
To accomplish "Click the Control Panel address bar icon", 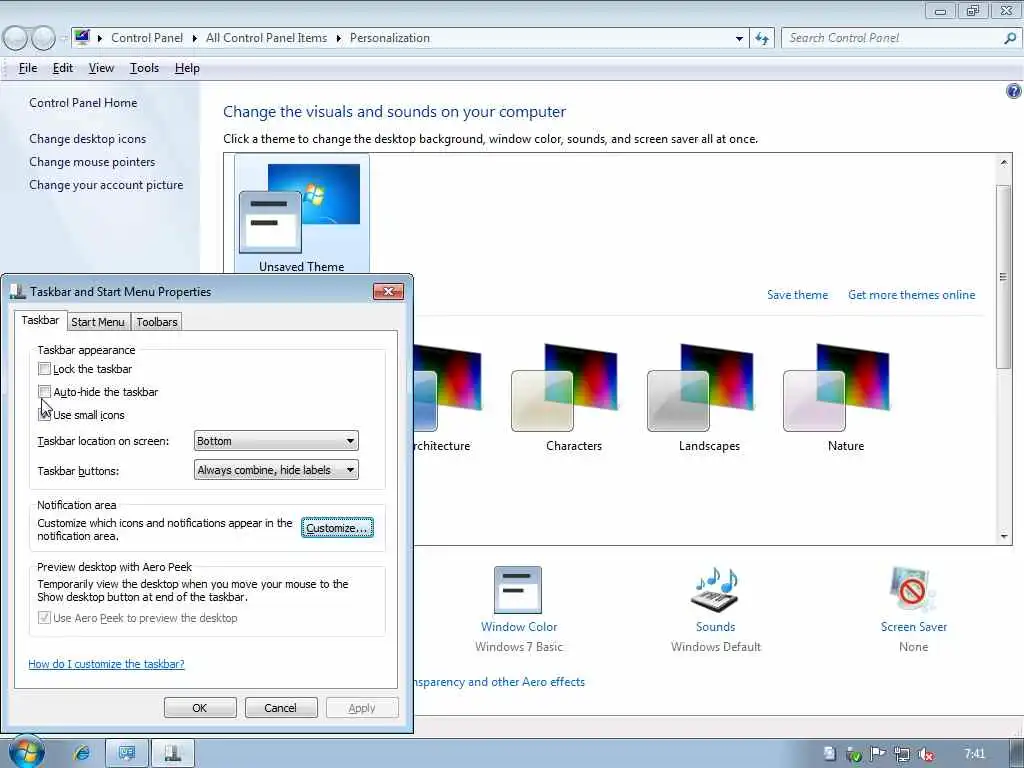I will click(82, 37).
